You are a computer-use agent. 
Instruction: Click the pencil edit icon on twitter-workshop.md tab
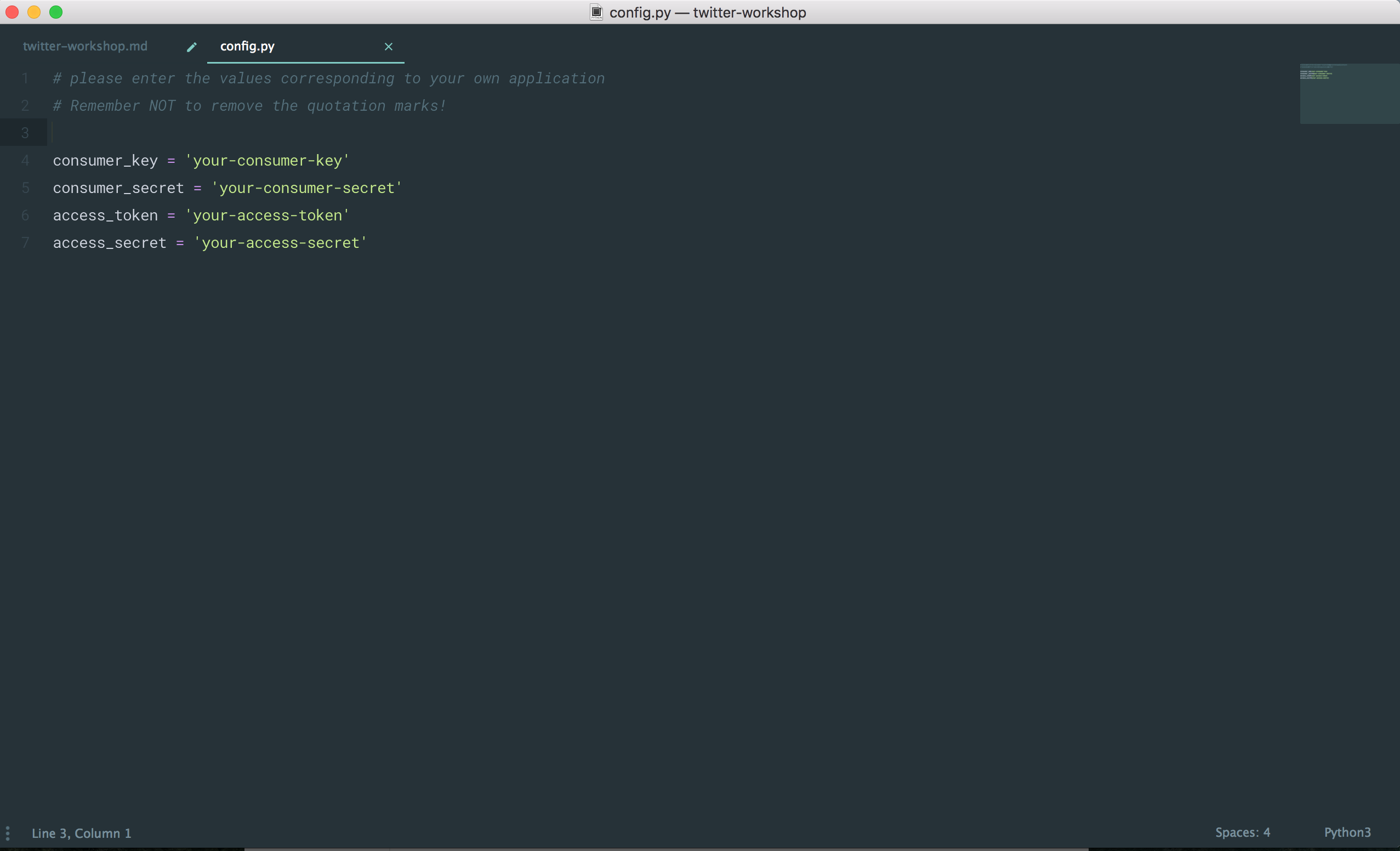pyautogui.click(x=191, y=47)
